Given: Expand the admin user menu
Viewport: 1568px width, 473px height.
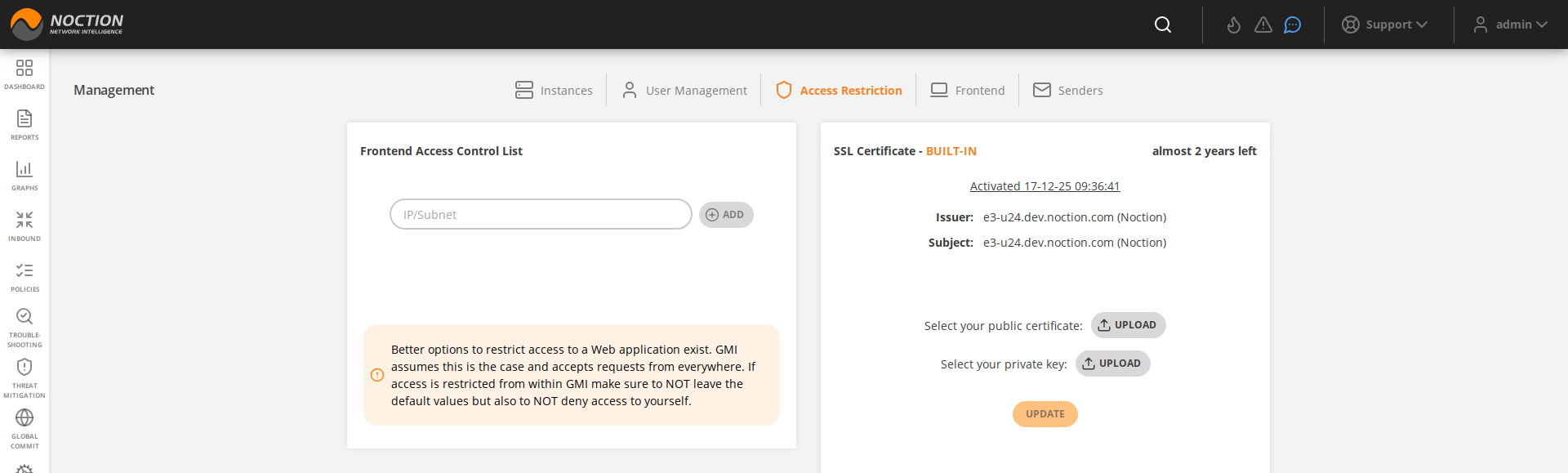Looking at the screenshot, I should click(x=1511, y=25).
